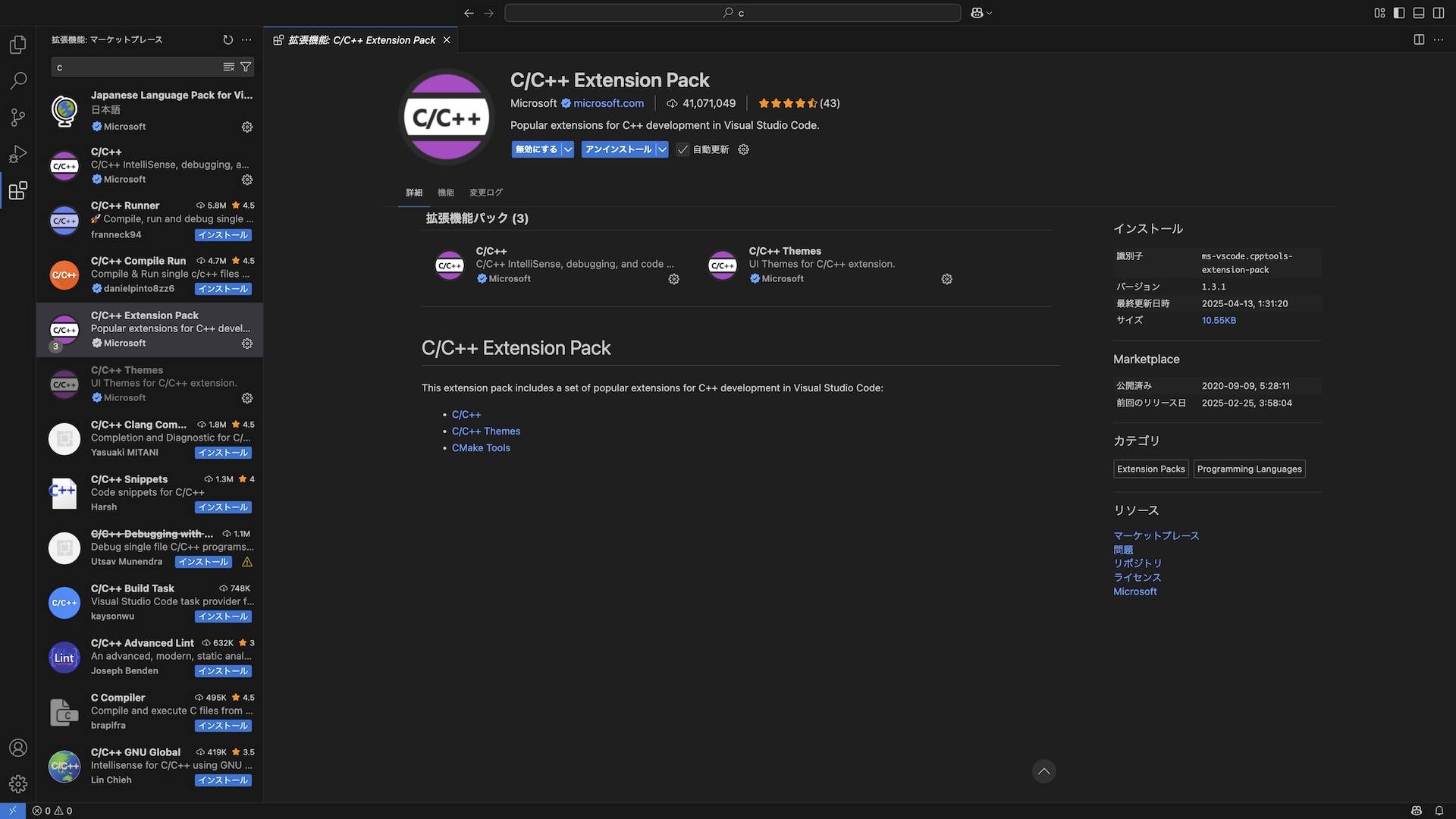Open the Source Control view
Screen dimensions: 1456x819
click(18, 118)
